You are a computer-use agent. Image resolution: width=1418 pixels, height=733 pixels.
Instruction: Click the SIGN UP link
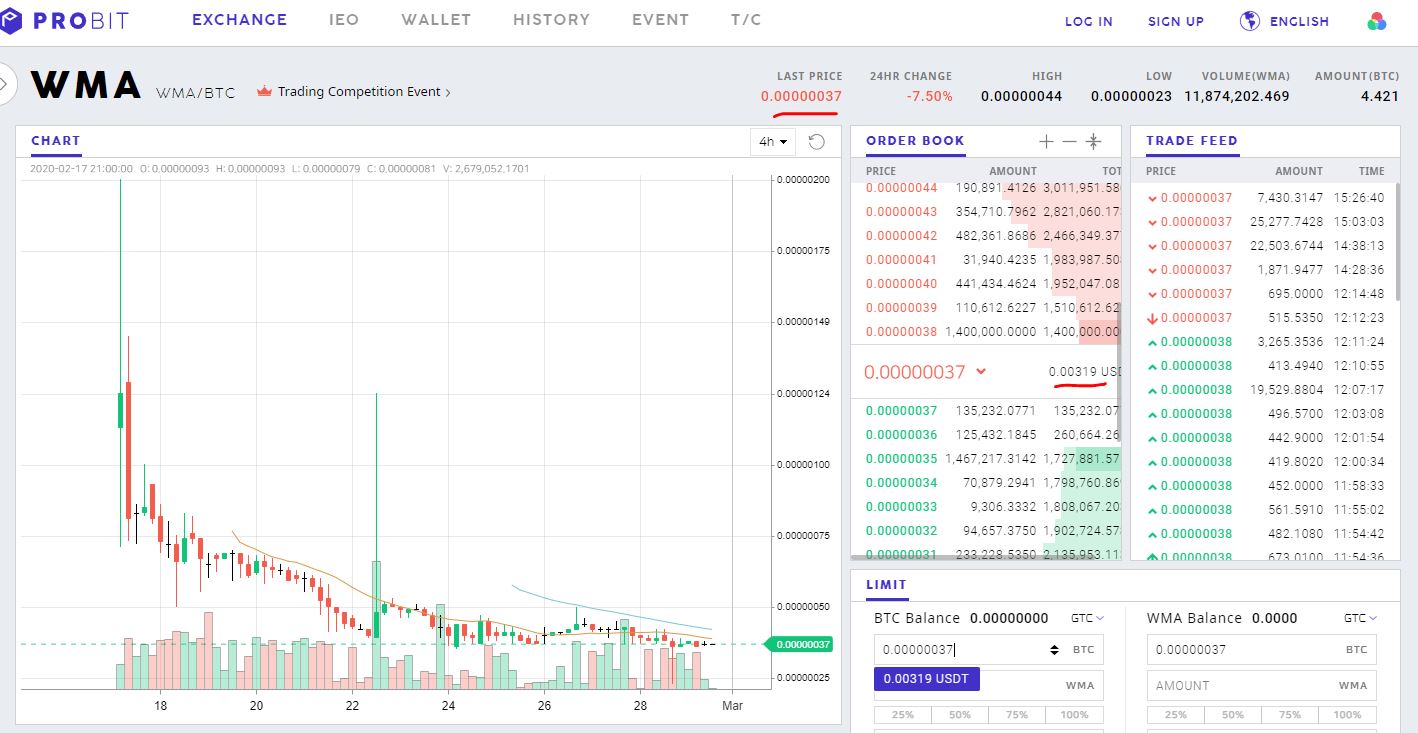[1176, 21]
